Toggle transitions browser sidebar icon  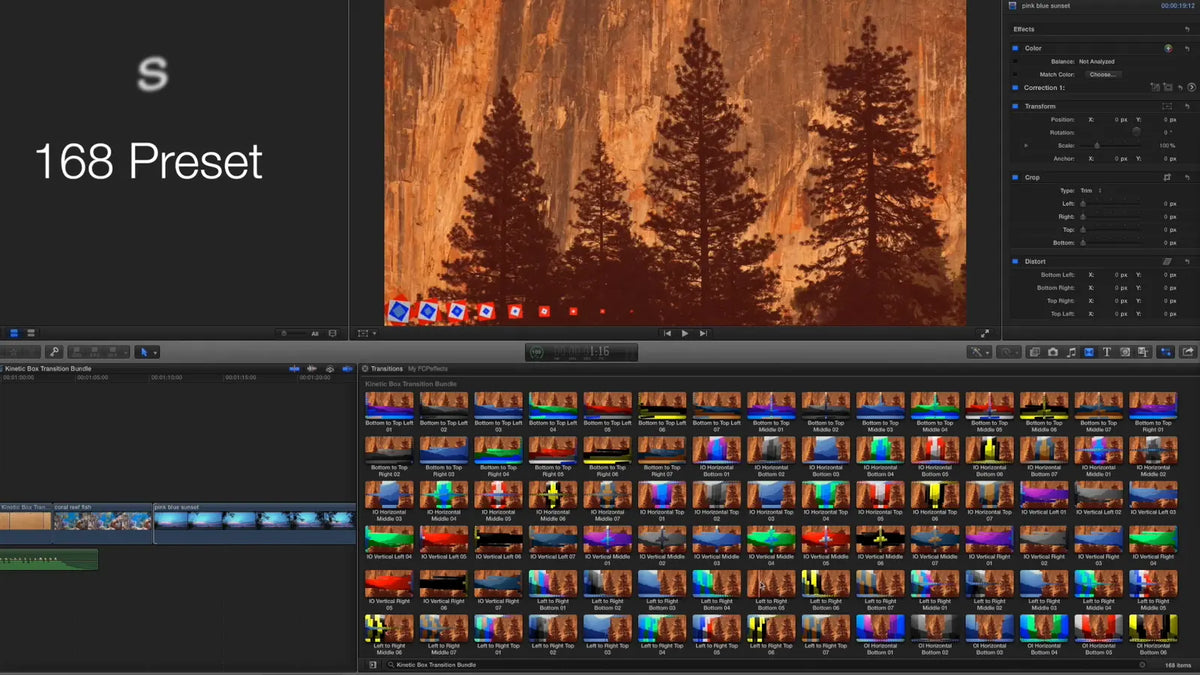tap(372, 664)
